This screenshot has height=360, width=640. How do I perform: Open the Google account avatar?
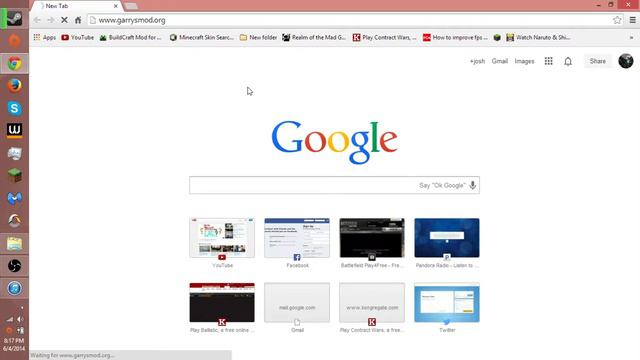[x=626, y=61]
